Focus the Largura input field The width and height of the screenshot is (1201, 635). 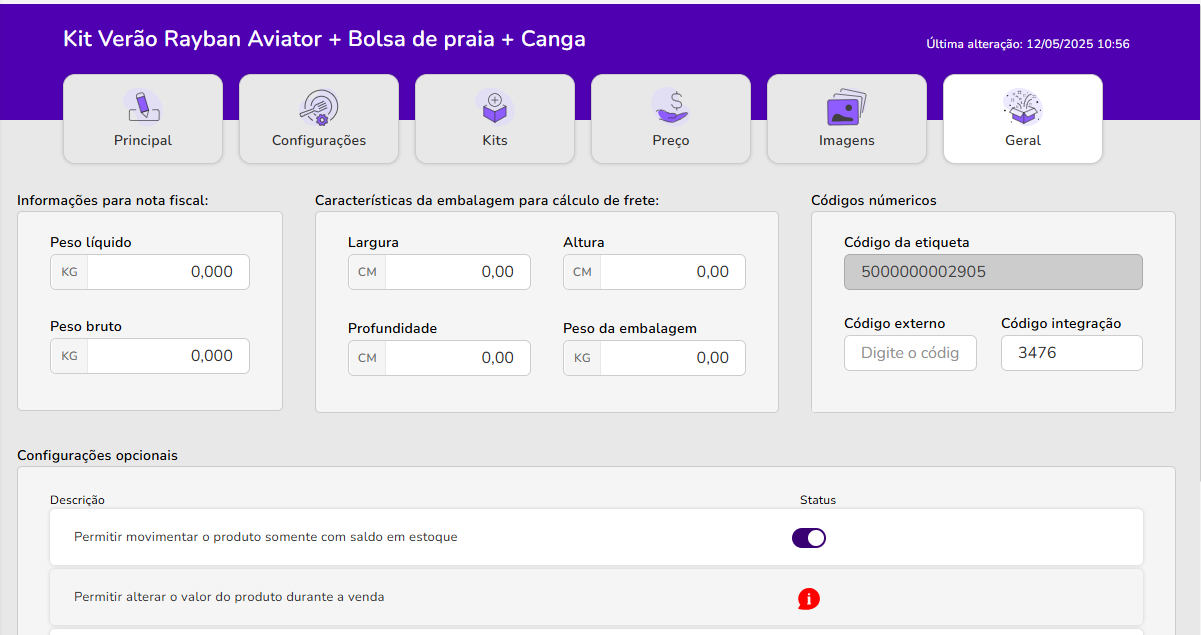click(458, 272)
